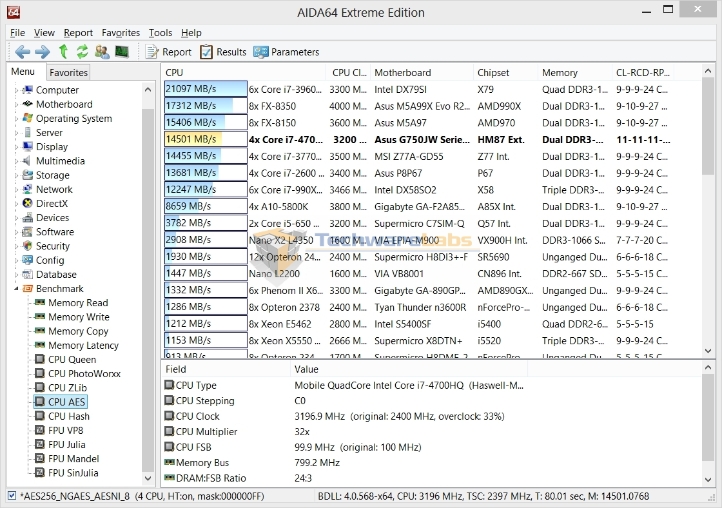
Task: Expand the Network tree node
Action: 16,189
